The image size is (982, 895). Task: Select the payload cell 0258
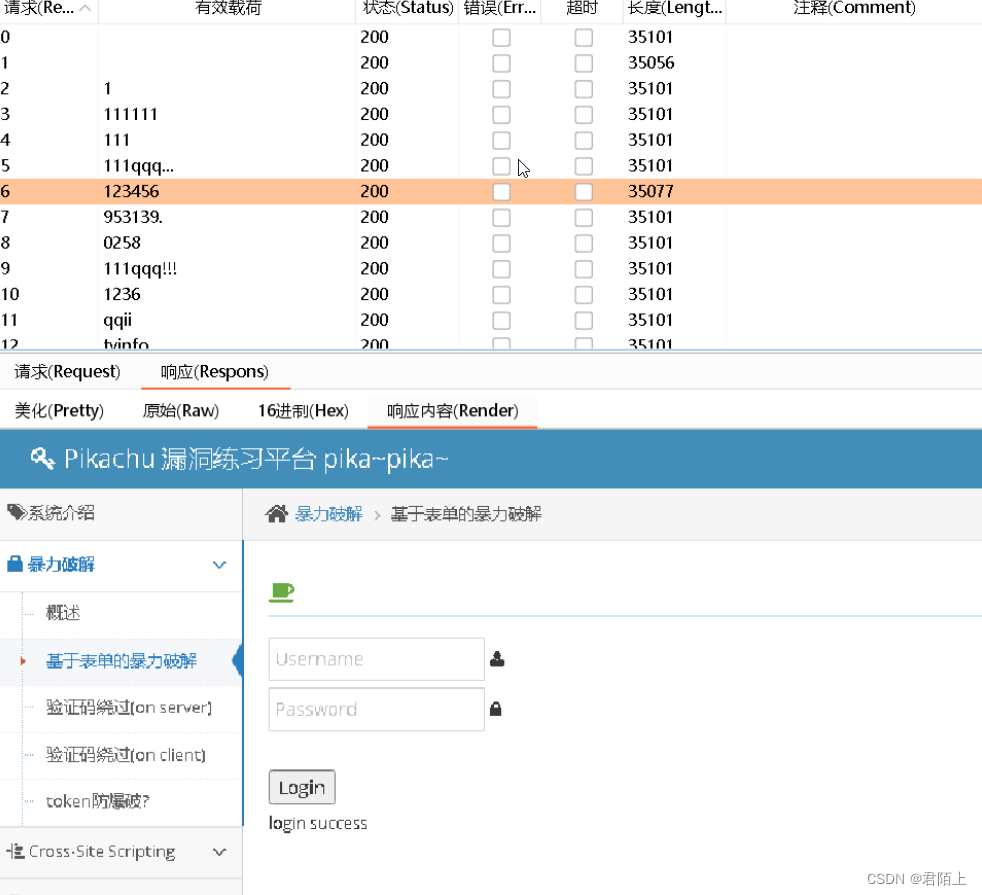[121, 243]
